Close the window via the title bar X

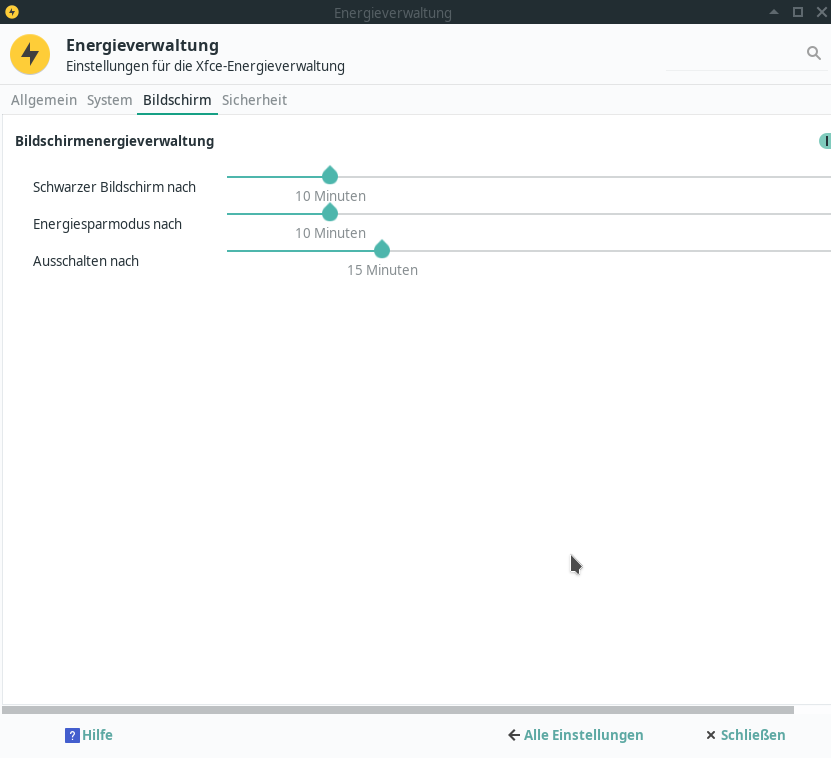tap(821, 12)
